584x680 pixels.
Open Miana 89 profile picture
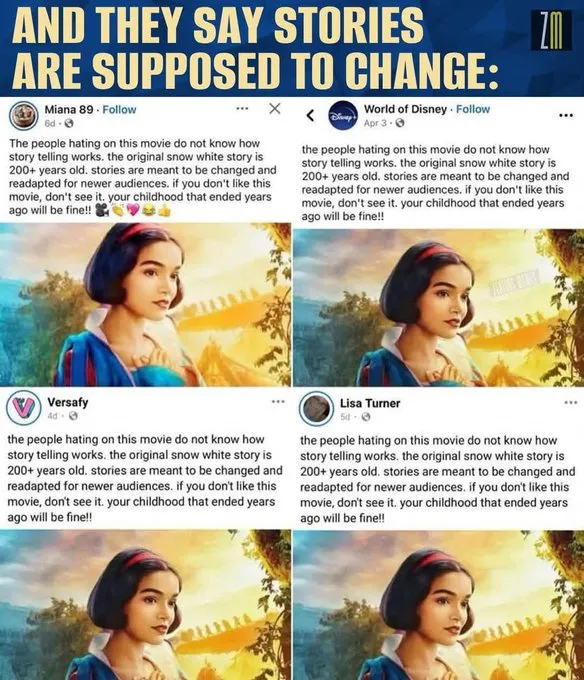[23, 115]
